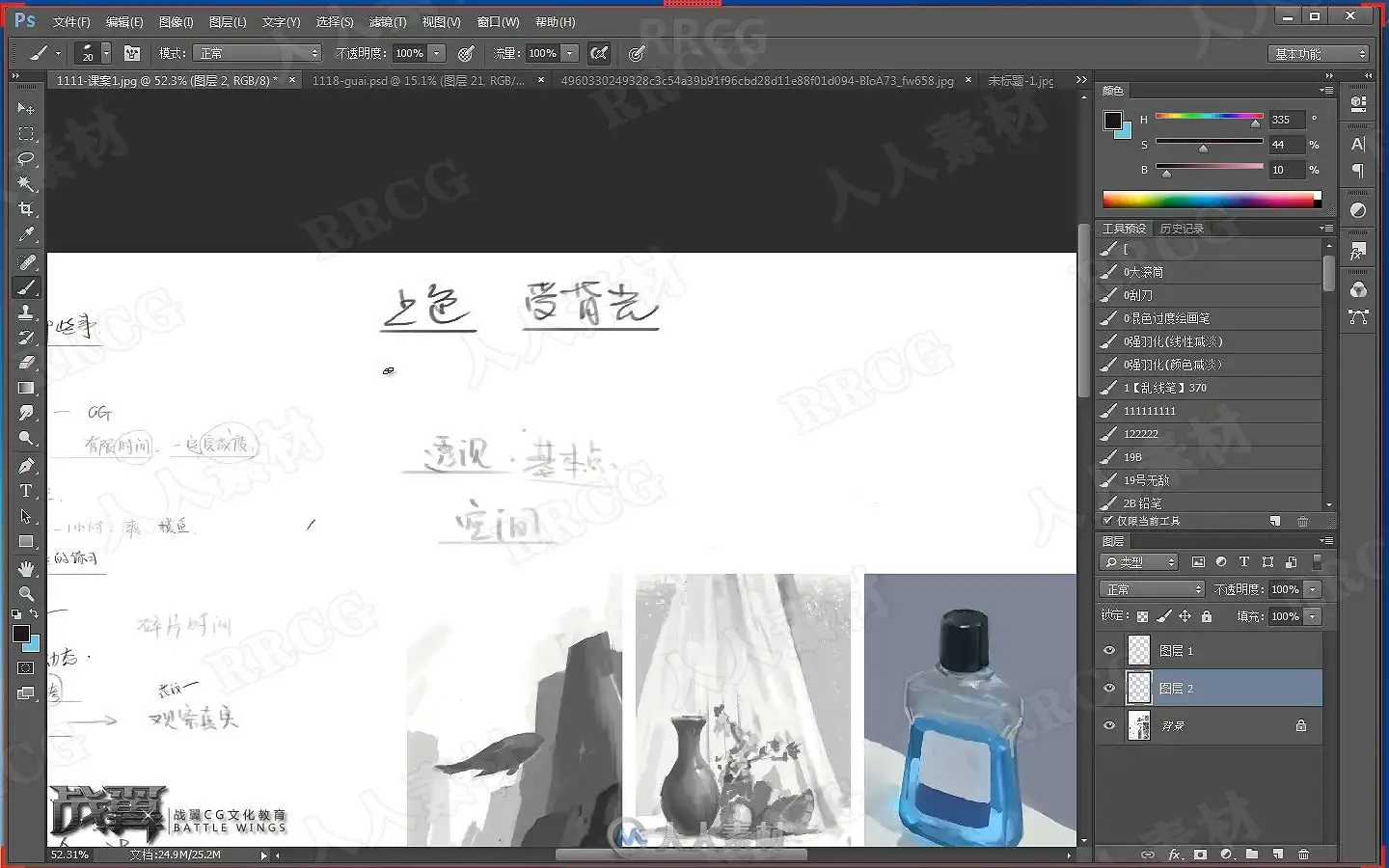Open workspace 基本功能 dropdown
The height and width of the screenshot is (868, 1389).
(1318, 54)
